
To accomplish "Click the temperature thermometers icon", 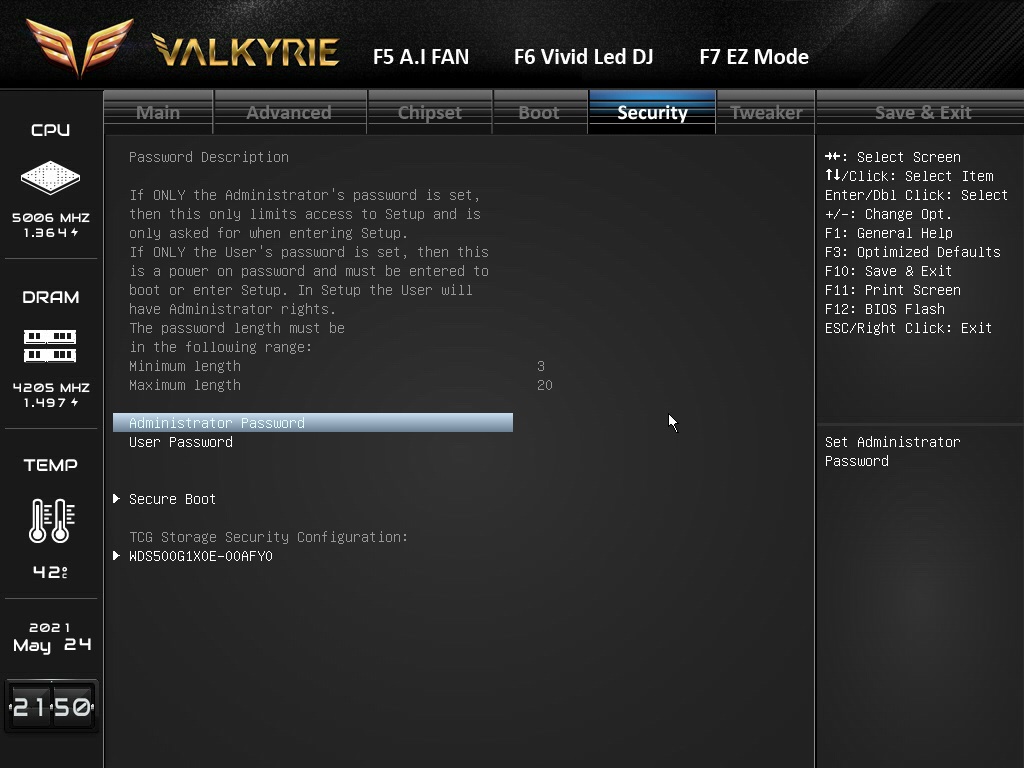I will pyautogui.click(x=50, y=520).
